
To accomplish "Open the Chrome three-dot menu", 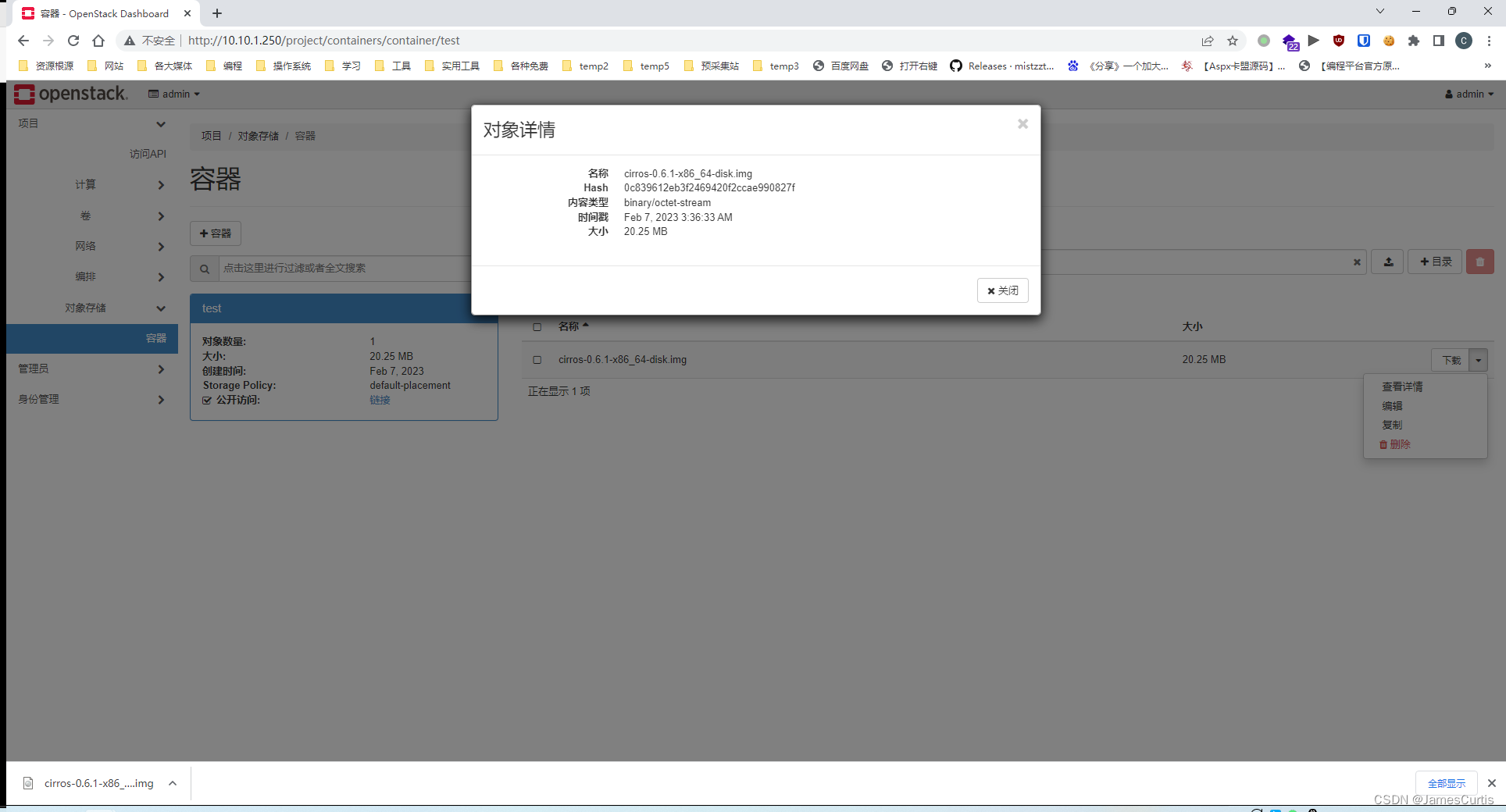I will click(x=1489, y=41).
